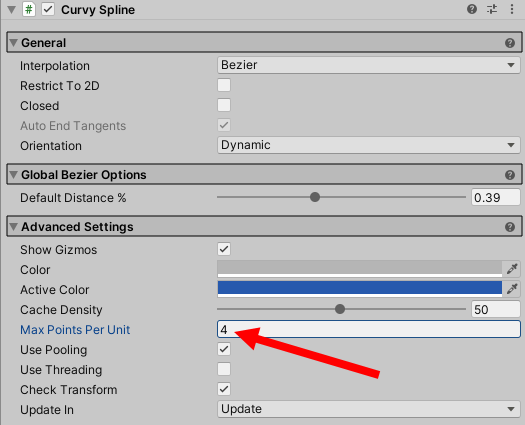Collapse the Advanced Settings section
Screen dimensions: 525x425
[13, 227]
